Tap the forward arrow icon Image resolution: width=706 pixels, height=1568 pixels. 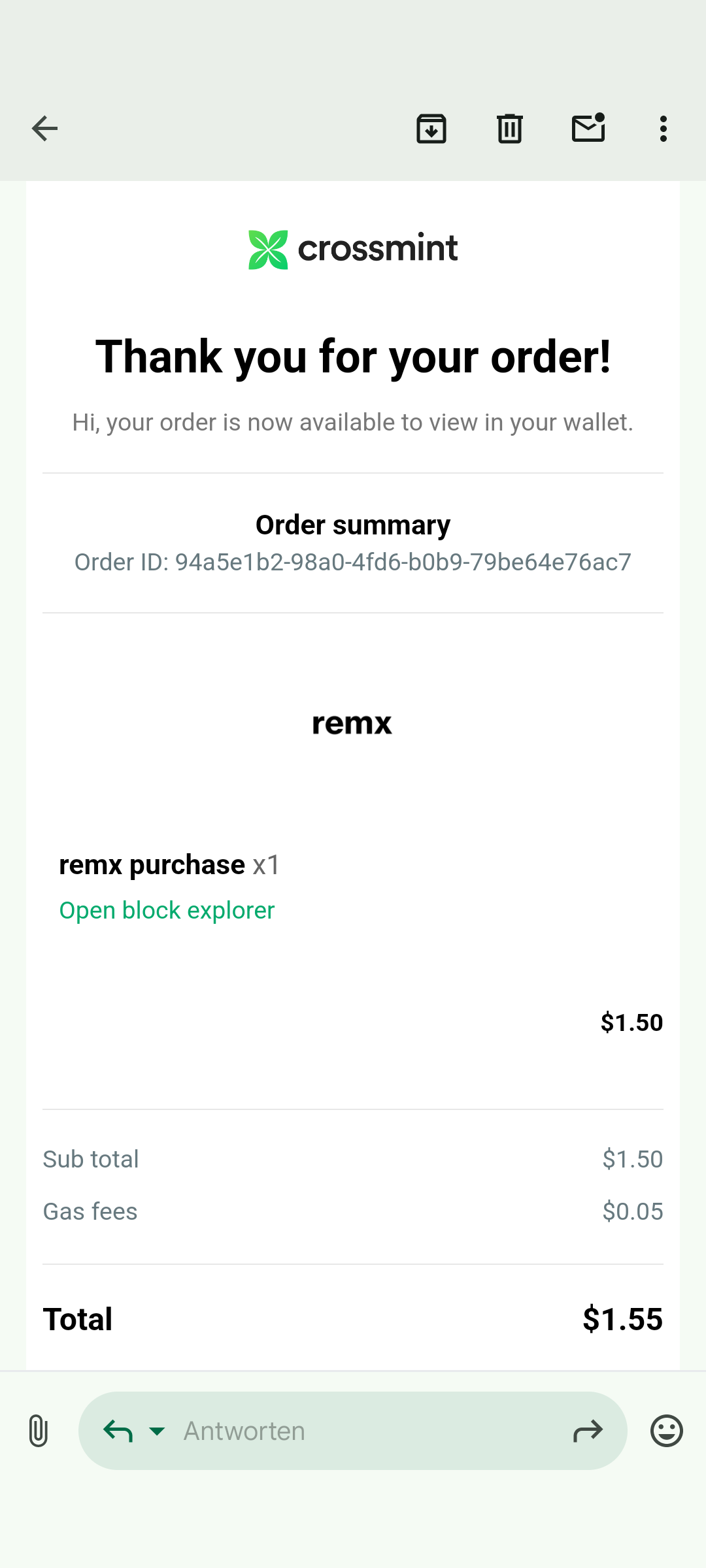(x=587, y=1431)
